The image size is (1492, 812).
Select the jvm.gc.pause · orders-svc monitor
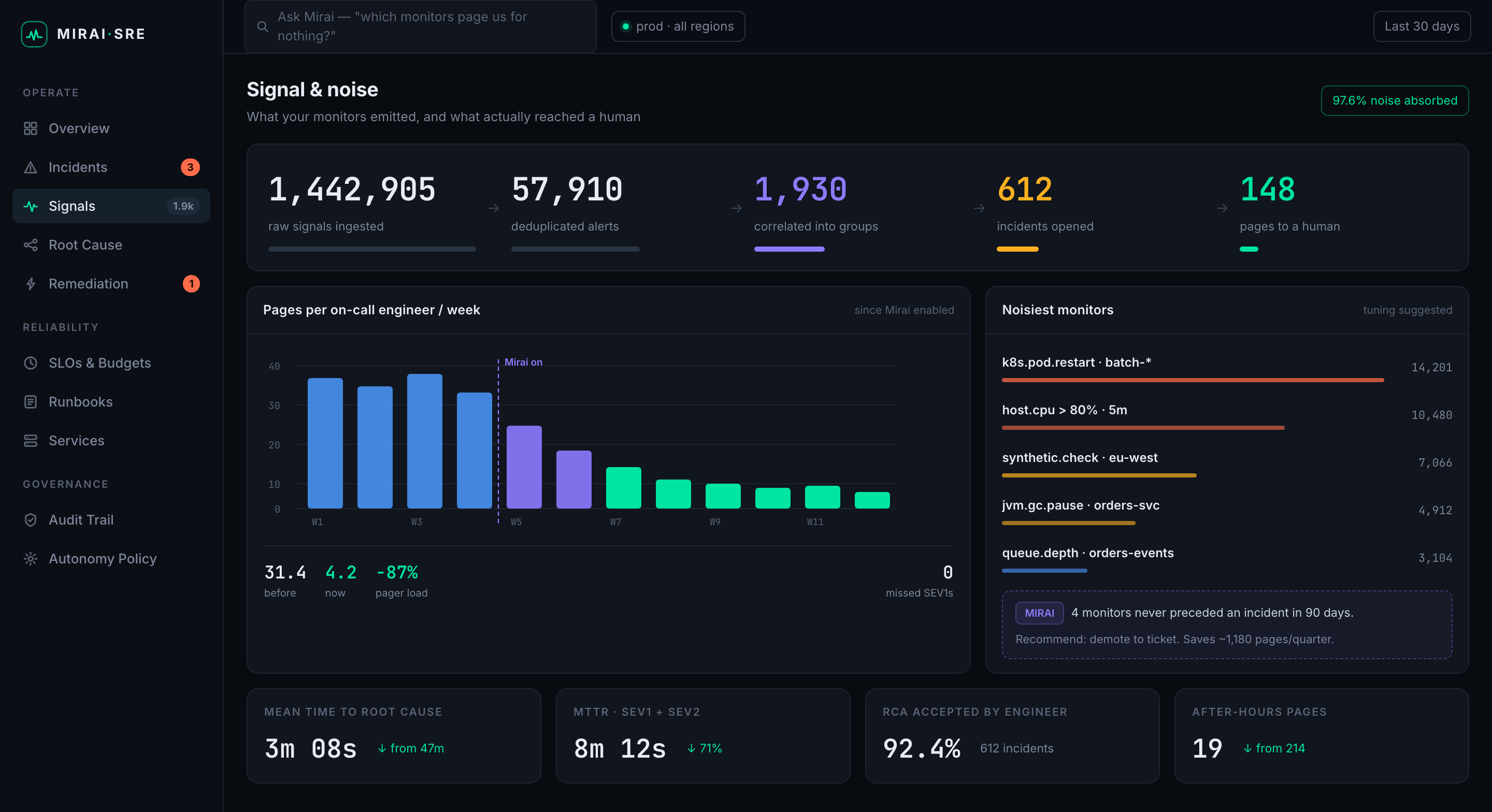tap(1227, 511)
